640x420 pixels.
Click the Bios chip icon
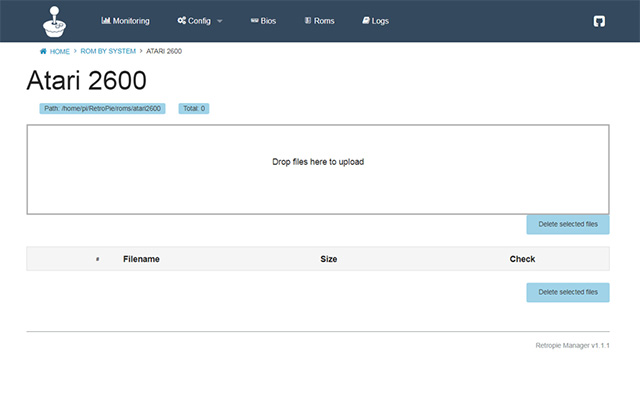point(255,20)
